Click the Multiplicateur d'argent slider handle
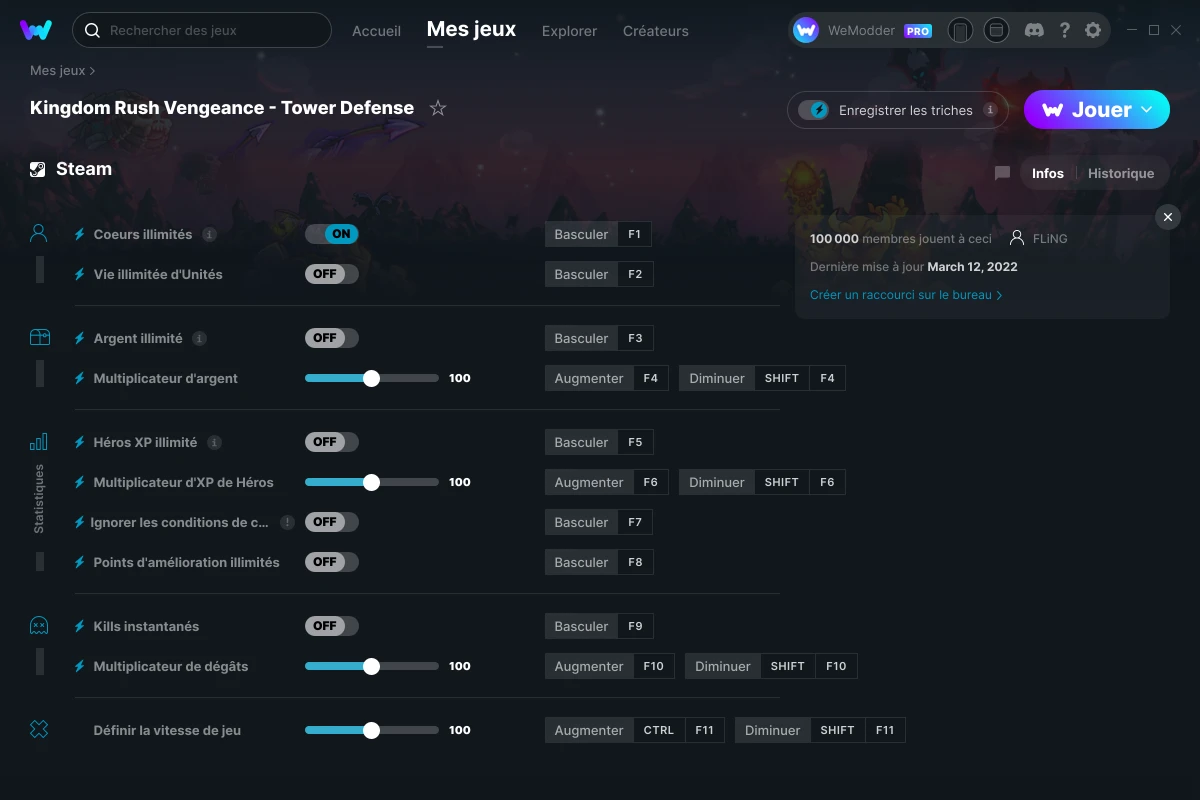The image size is (1200, 800). click(371, 378)
